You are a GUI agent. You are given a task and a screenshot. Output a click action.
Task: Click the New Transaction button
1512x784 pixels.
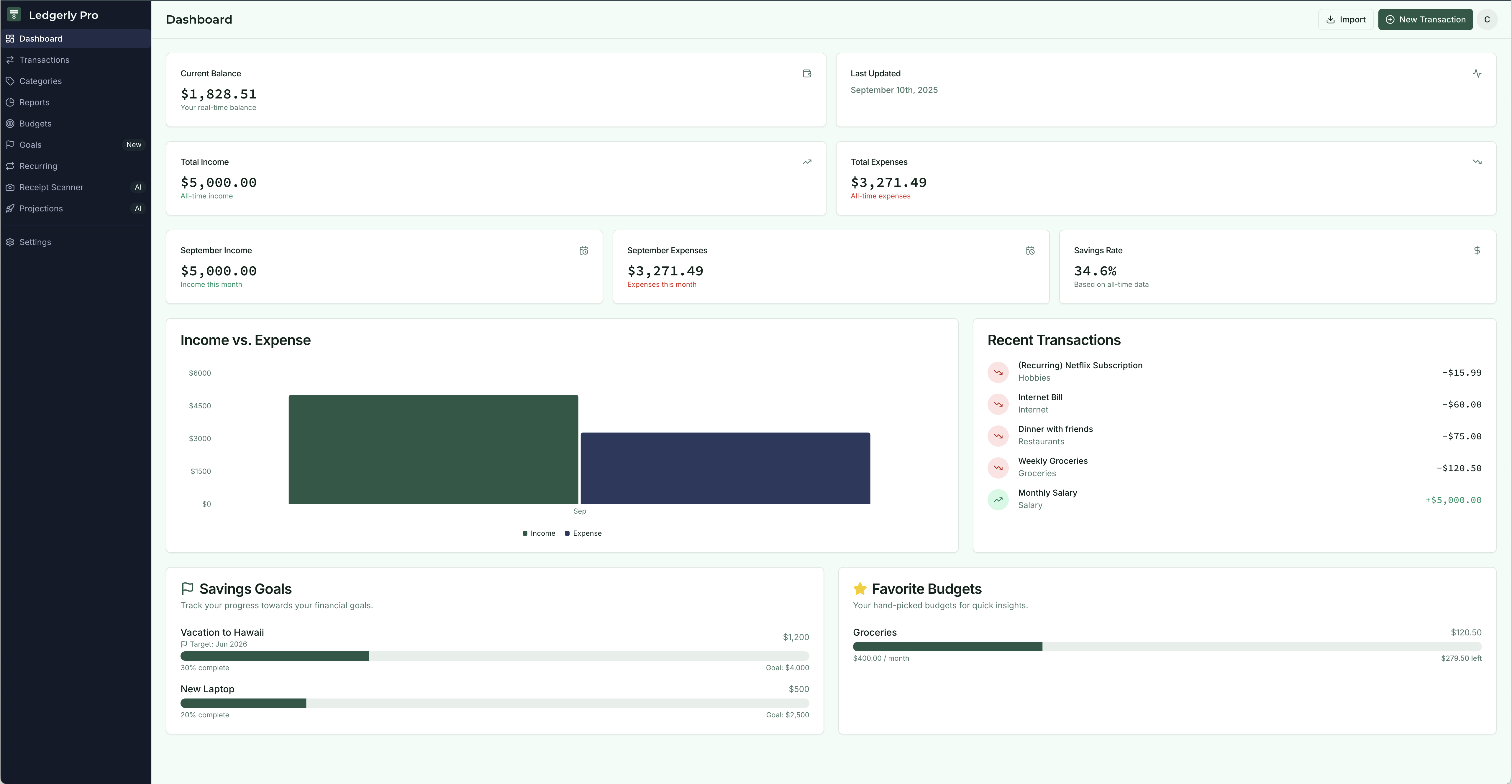(1425, 19)
